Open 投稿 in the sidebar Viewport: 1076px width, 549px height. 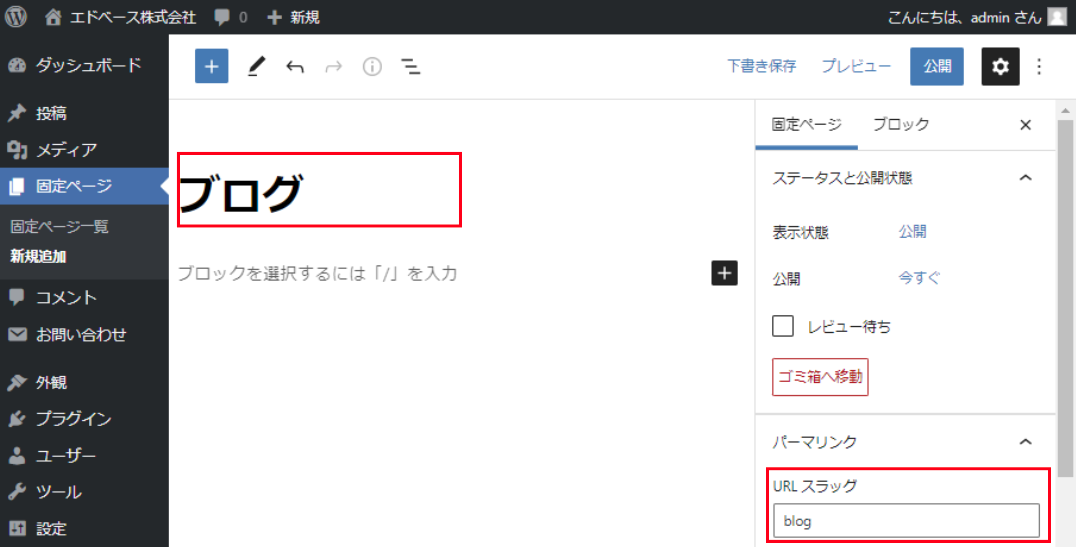pos(84,113)
